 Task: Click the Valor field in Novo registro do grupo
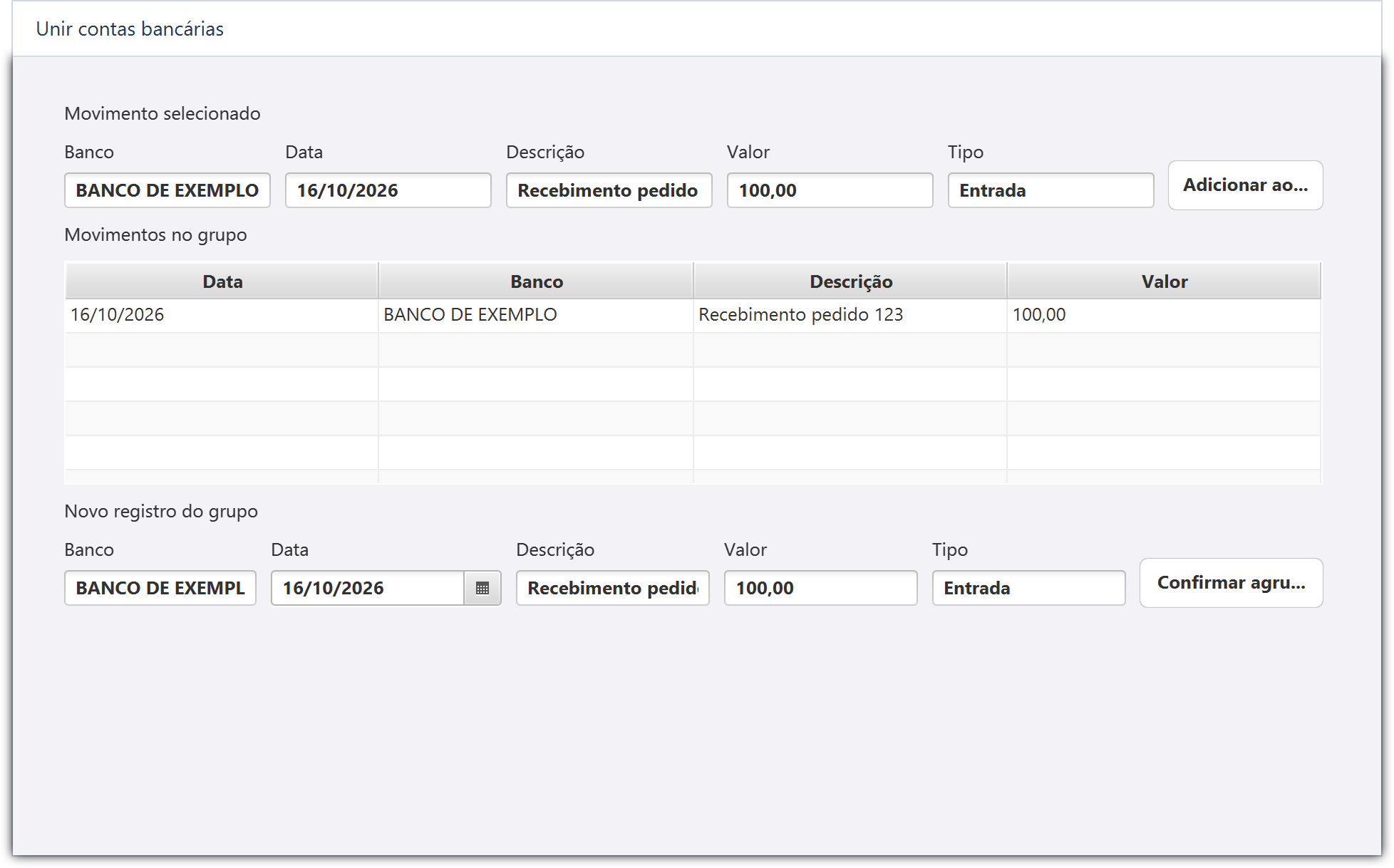[821, 588]
